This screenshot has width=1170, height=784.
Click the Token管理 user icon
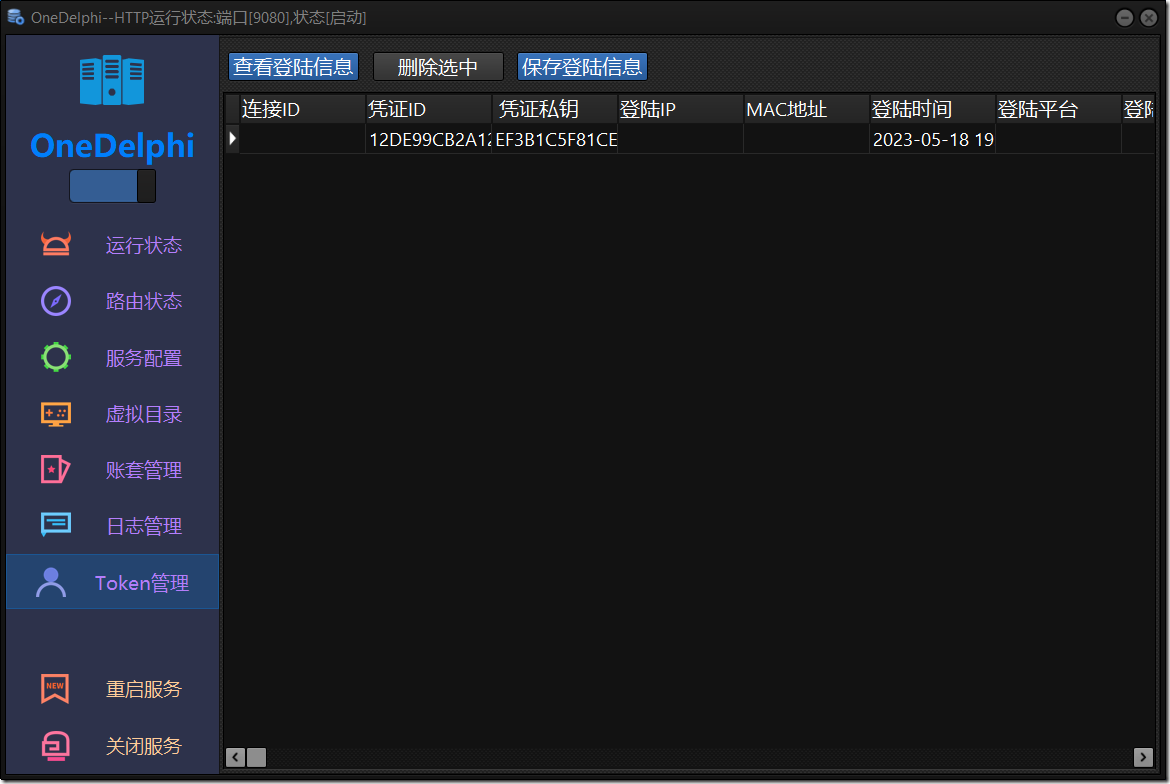click(51, 583)
